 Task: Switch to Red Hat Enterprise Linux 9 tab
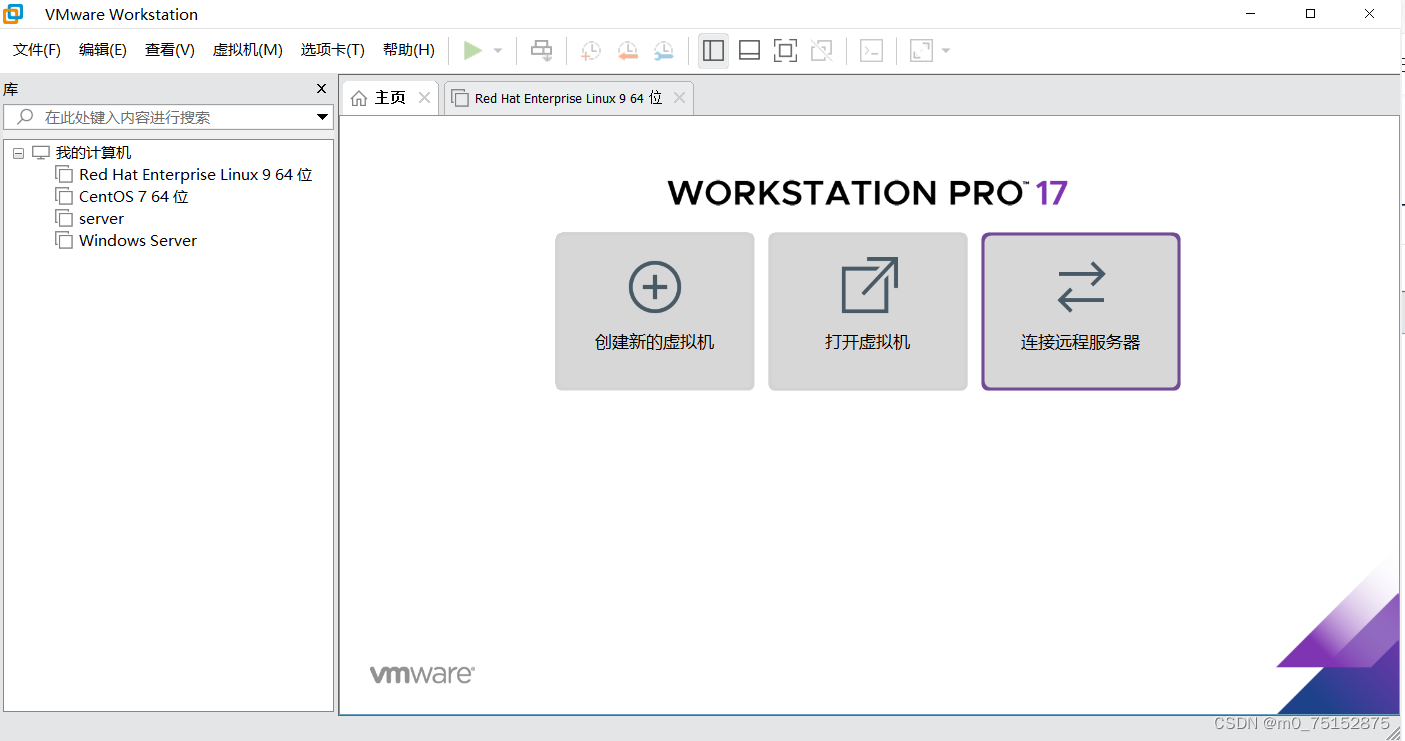click(568, 98)
